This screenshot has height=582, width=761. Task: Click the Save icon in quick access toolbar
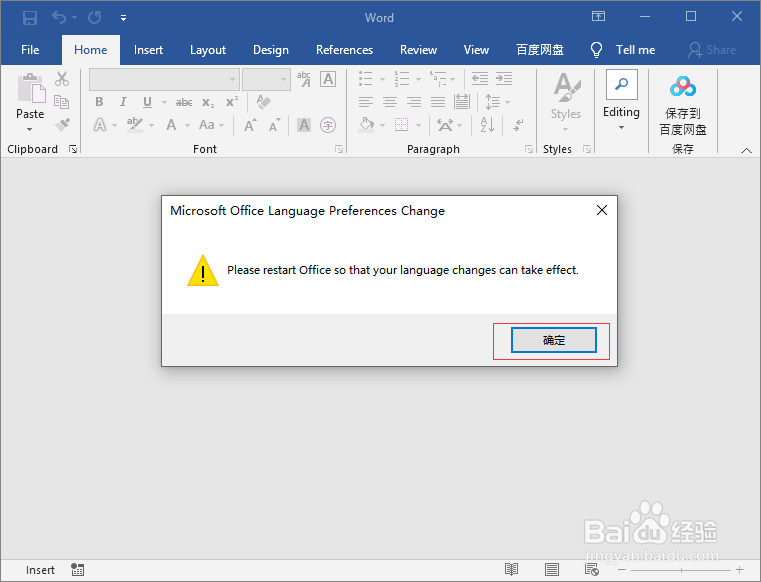[30, 18]
